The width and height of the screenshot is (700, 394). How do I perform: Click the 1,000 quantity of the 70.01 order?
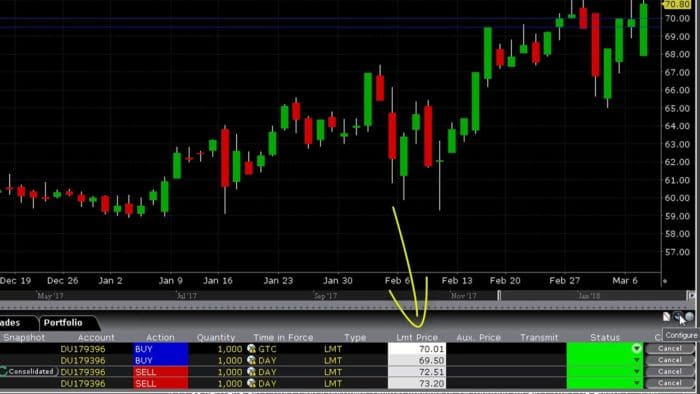(x=229, y=349)
